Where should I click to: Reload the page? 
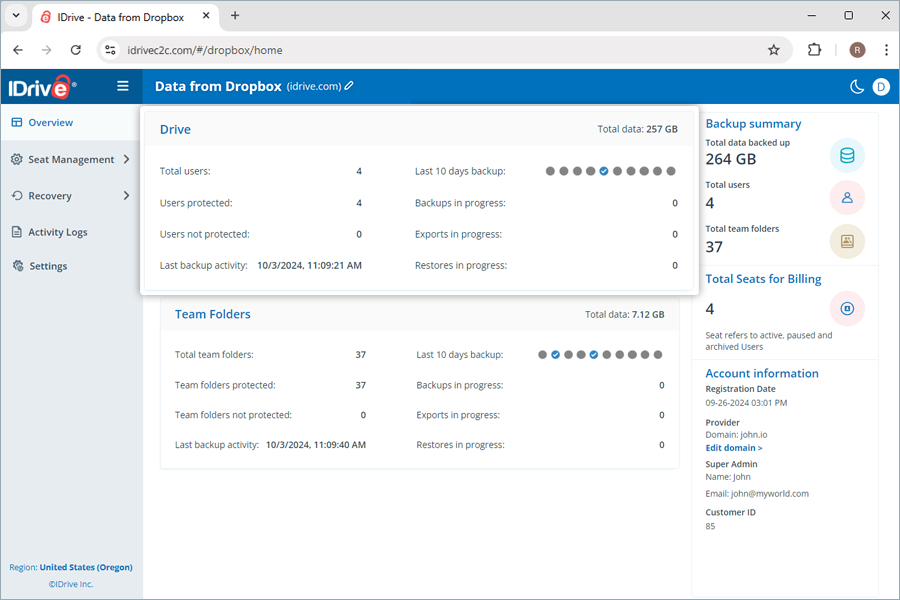click(76, 50)
